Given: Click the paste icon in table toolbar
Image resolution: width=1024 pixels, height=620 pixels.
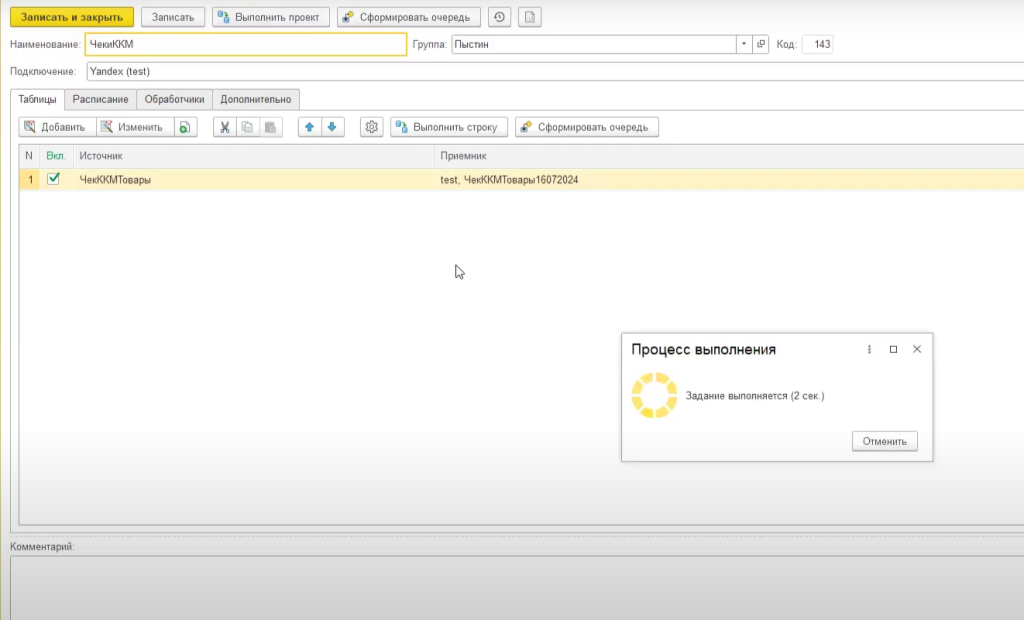Looking at the screenshot, I should pos(270,127).
